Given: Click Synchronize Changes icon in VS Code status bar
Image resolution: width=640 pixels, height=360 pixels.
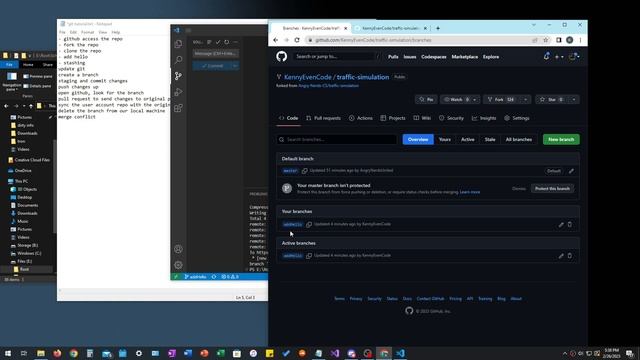Looking at the screenshot, I should tap(213, 277).
